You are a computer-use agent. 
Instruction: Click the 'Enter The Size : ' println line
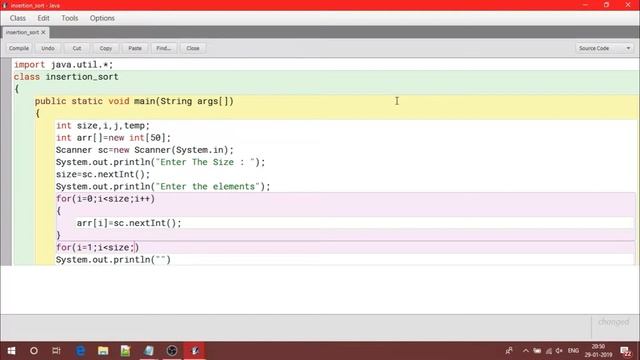tap(160, 162)
